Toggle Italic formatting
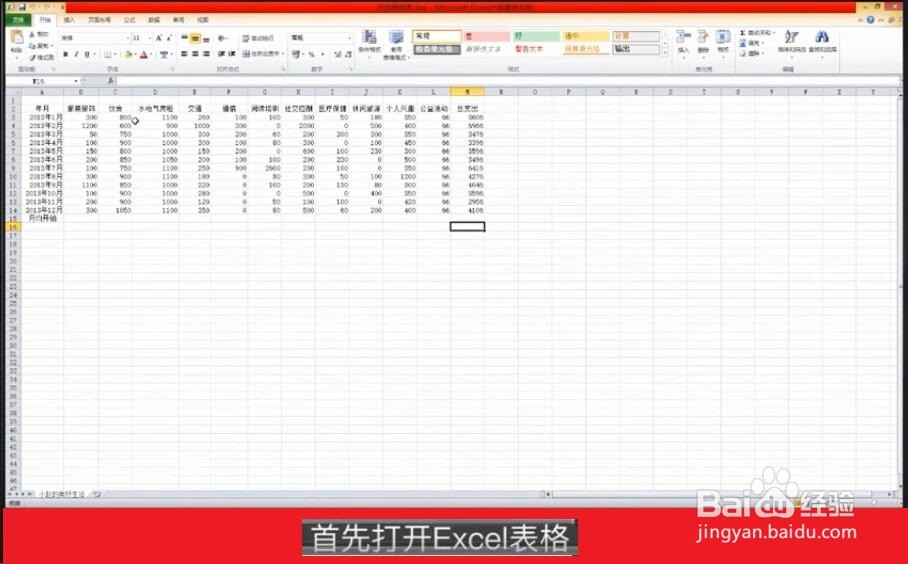The image size is (908, 564). point(76,54)
